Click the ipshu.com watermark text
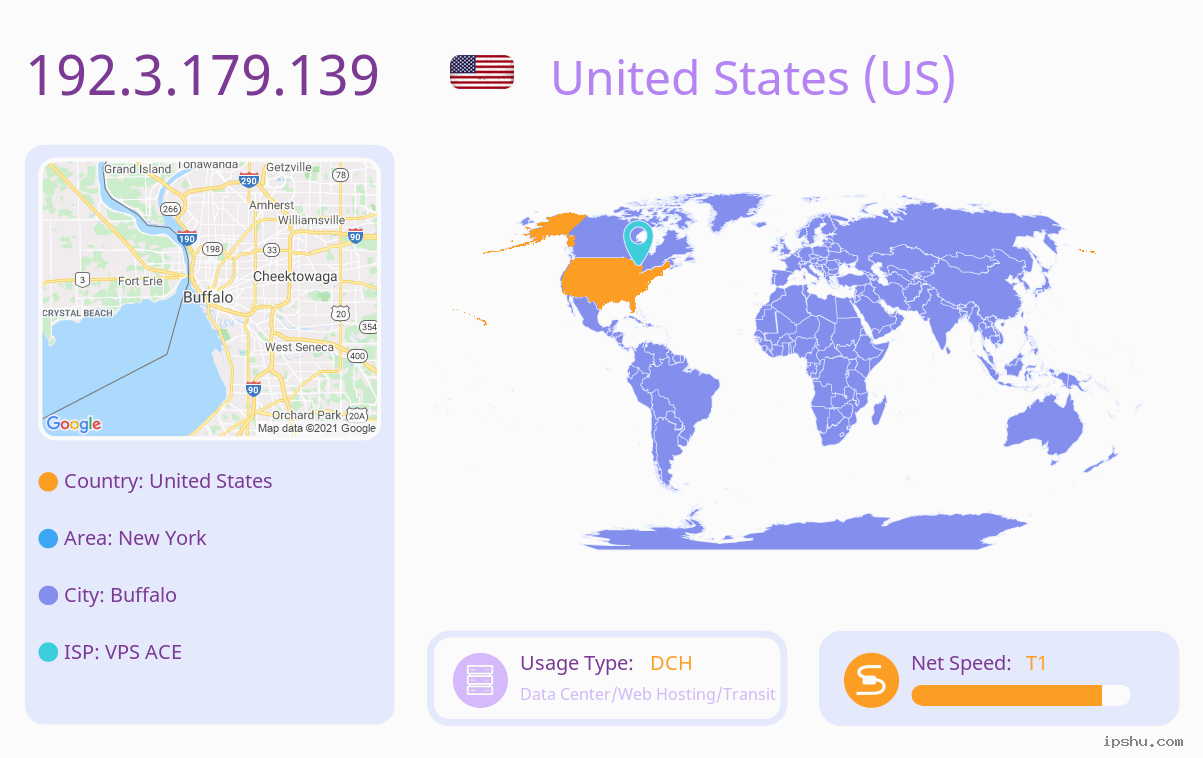 coord(1143,741)
